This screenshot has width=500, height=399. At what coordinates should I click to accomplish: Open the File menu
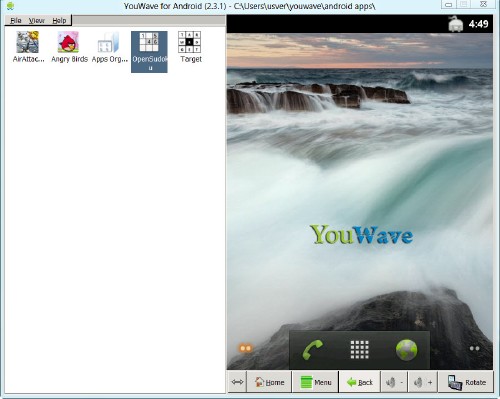(x=15, y=21)
